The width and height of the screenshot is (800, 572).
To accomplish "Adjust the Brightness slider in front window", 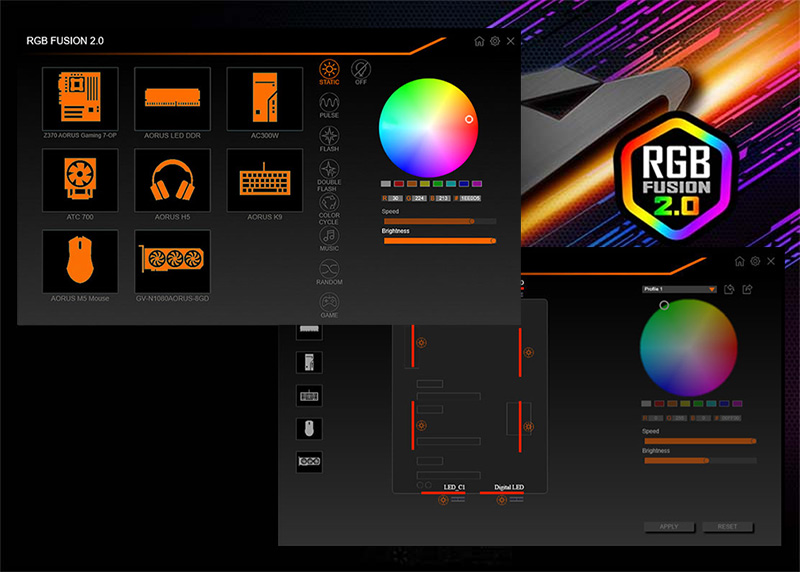I will pos(440,241).
